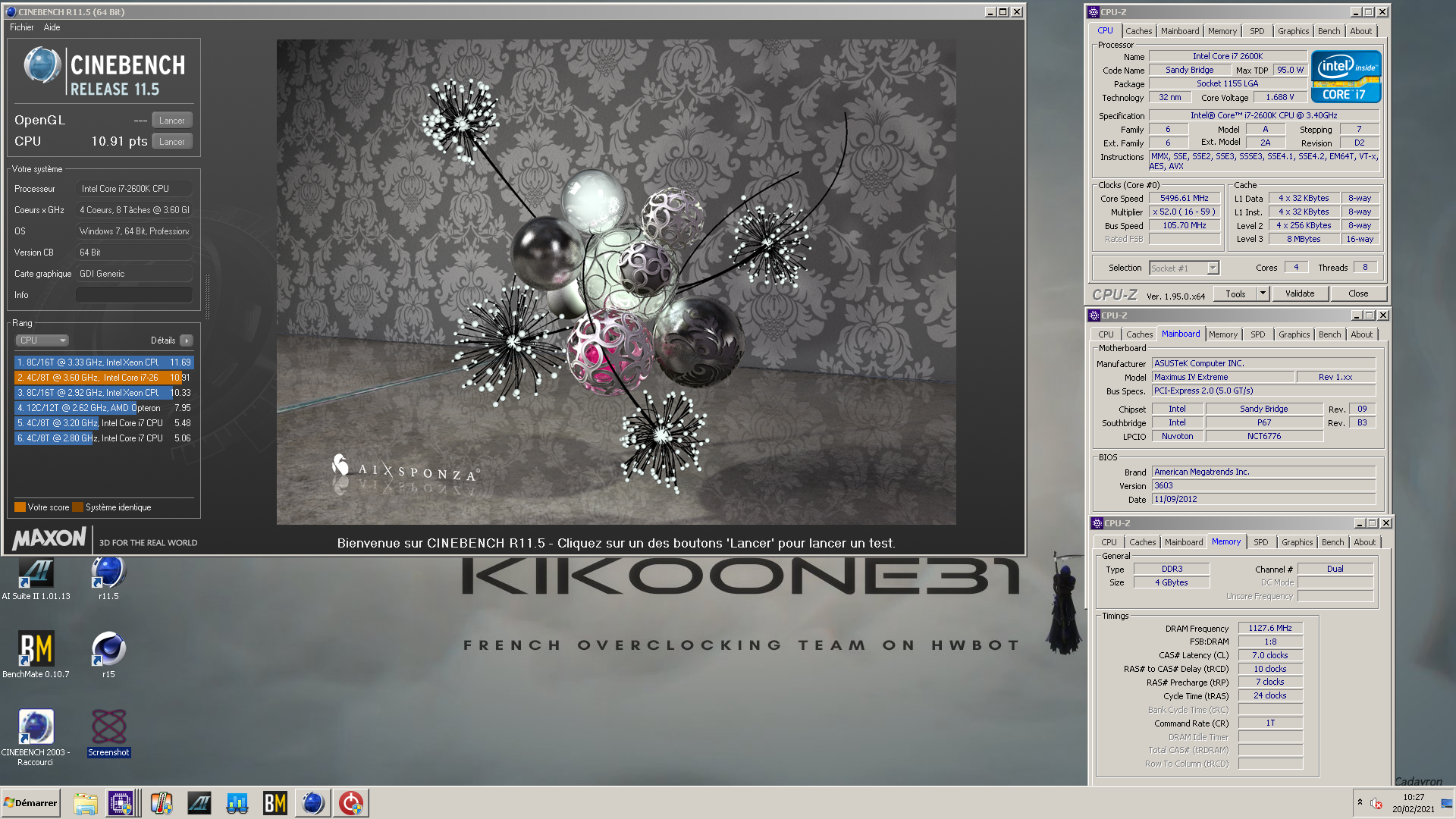Image resolution: width=1456 pixels, height=819 pixels.
Task: Open the Fichier menu
Action: [x=22, y=27]
